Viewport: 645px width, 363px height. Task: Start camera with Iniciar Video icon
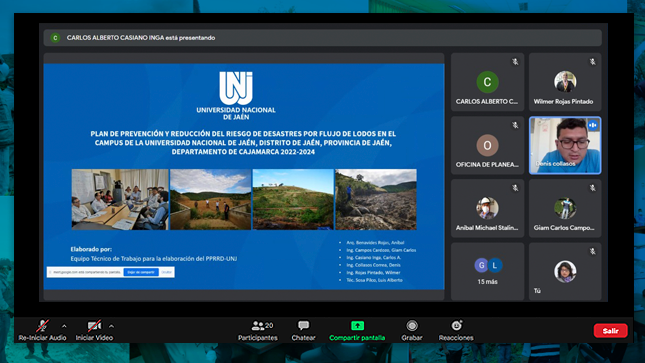point(94,326)
